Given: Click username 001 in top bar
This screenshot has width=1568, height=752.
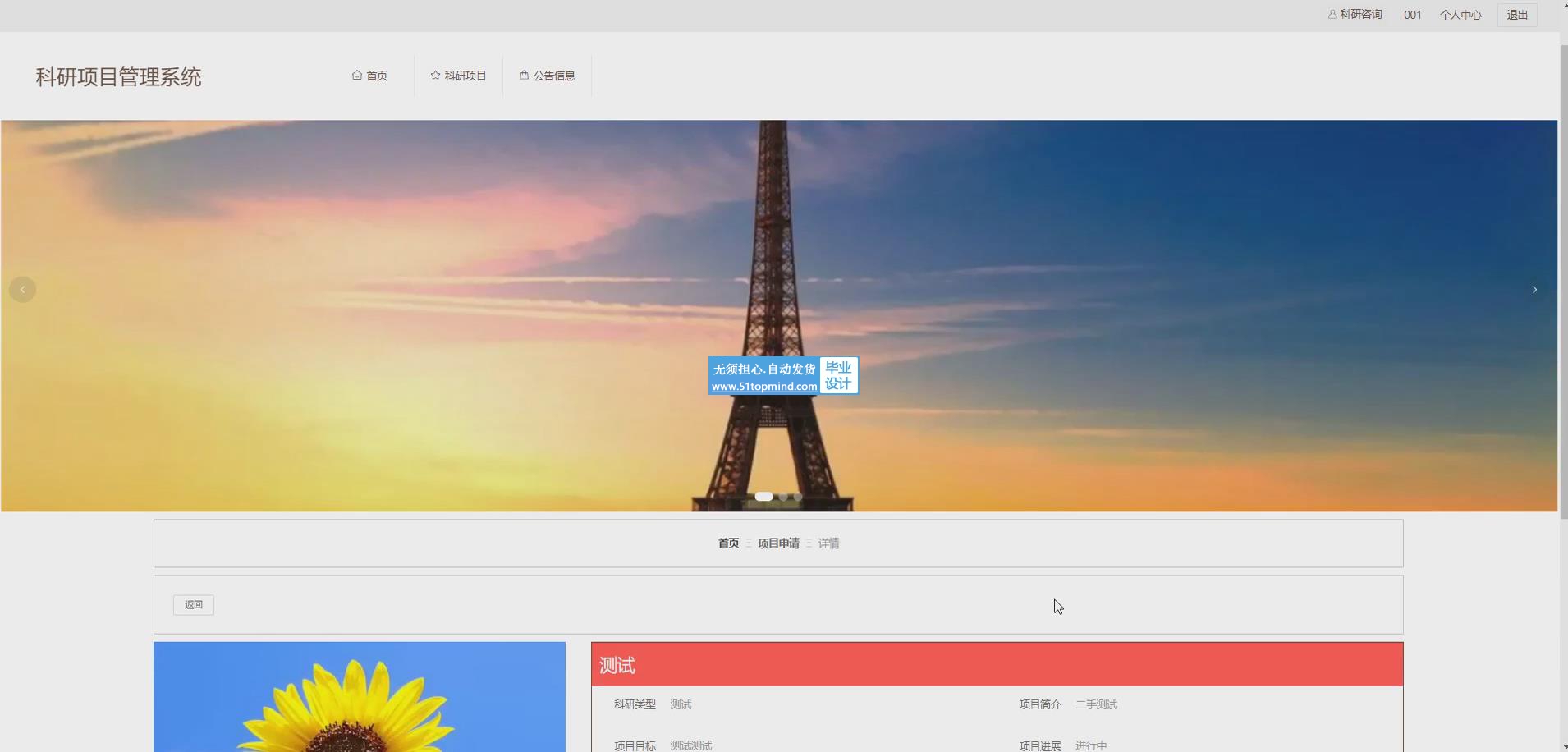Looking at the screenshot, I should tap(1412, 15).
